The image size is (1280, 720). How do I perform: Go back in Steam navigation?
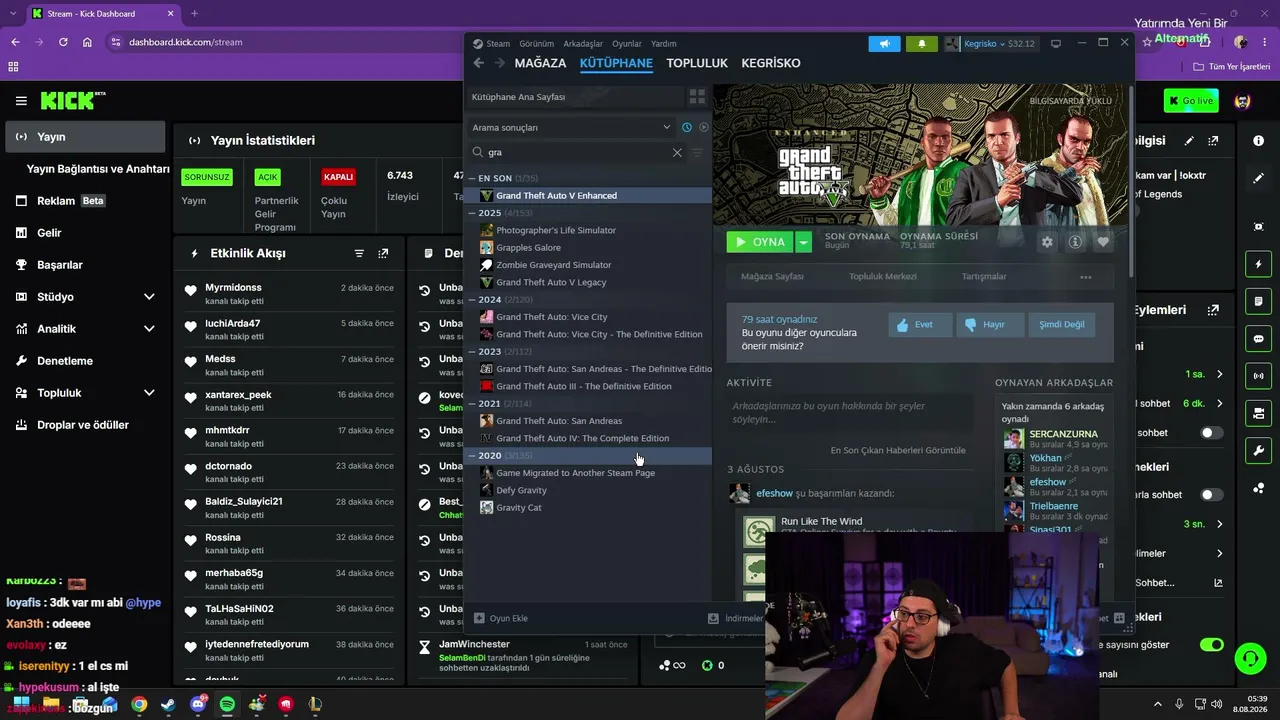(x=478, y=63)
